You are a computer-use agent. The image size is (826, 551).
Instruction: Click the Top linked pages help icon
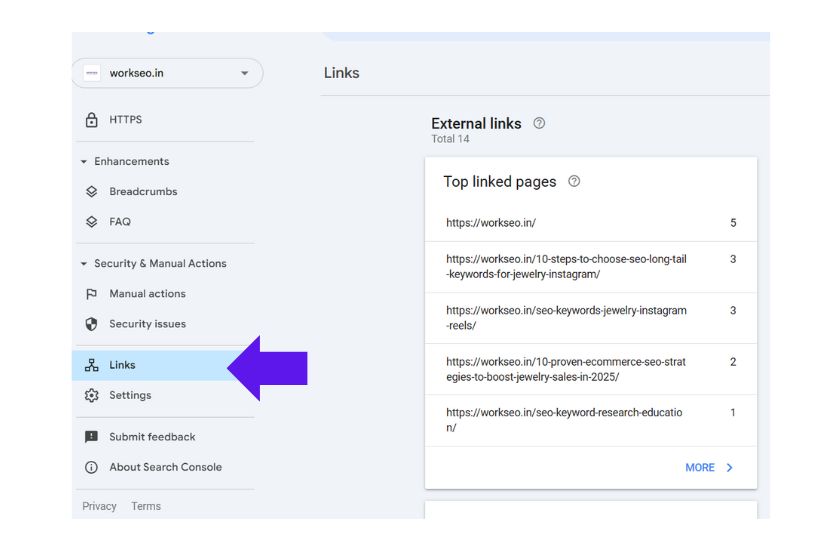point(574,181)
